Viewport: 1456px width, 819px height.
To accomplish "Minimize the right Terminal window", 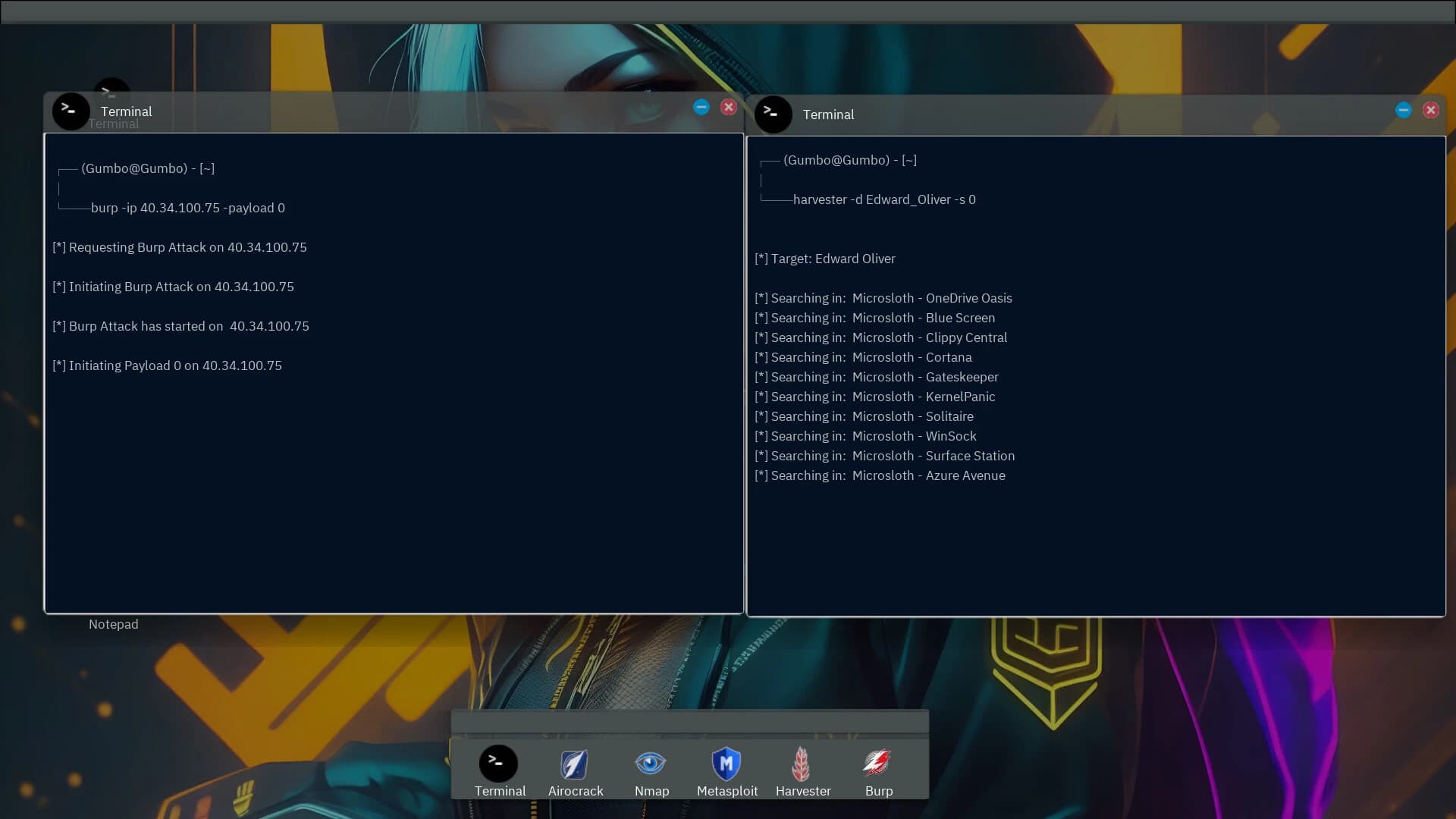I will 1403,109.
